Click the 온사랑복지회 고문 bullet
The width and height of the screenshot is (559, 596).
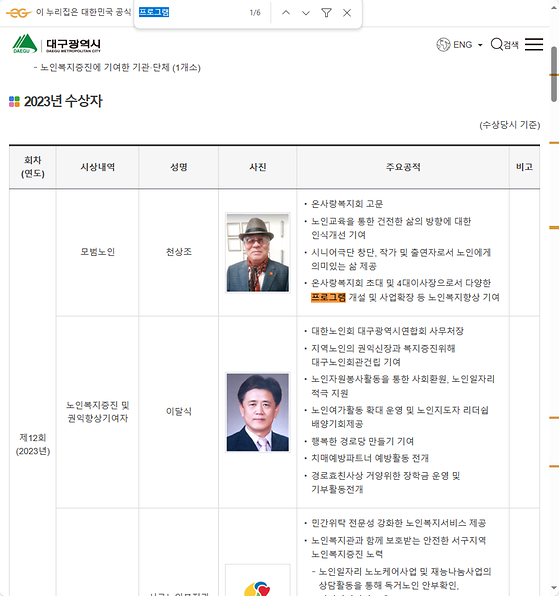tap(347, 204)
